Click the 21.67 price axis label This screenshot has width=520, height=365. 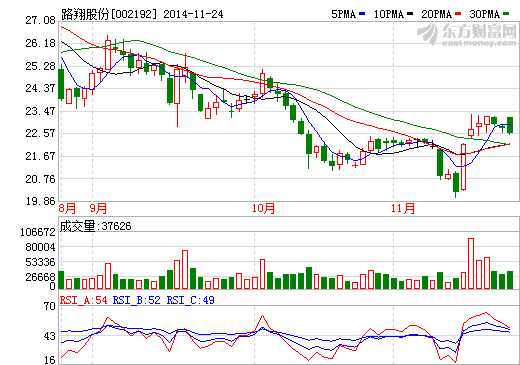tap(40, 156)
